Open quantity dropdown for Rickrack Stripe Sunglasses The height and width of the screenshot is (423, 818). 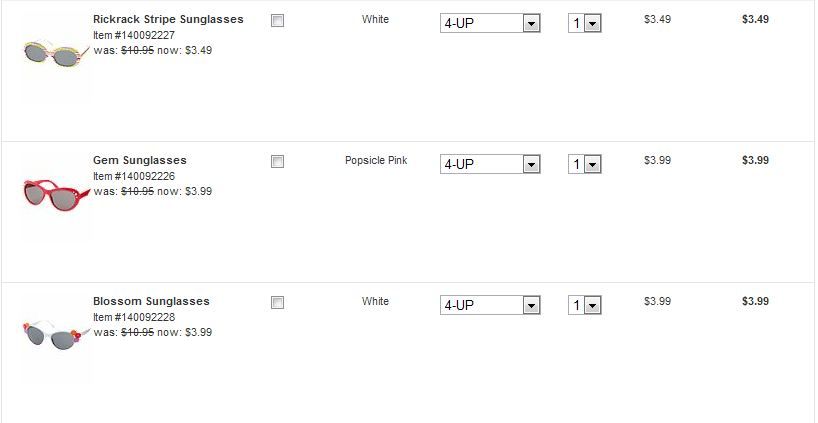(x=584, y=23)
